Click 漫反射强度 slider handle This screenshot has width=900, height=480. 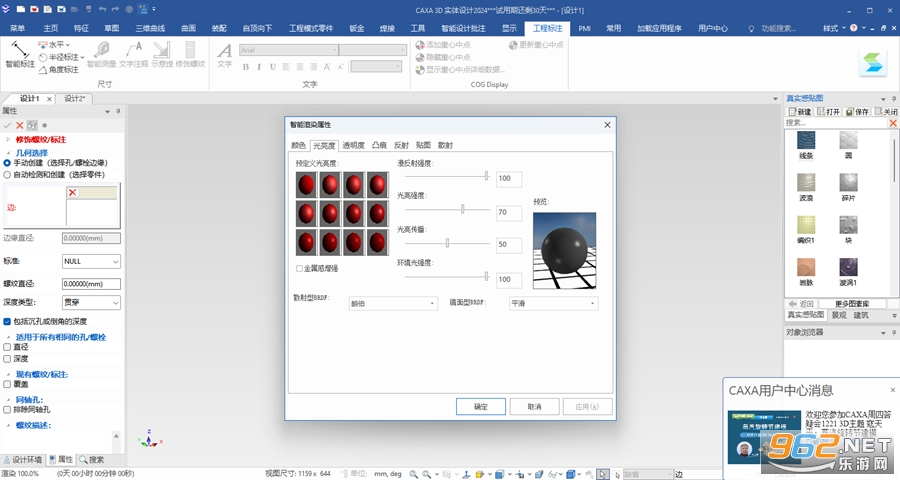(486, 176)
